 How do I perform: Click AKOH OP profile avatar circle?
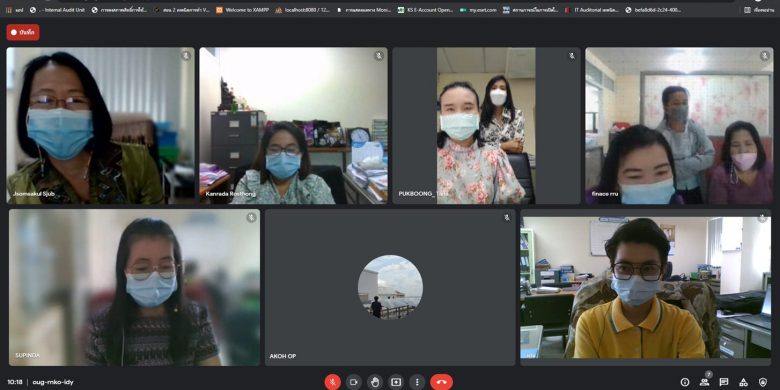[x=390, y=287]
